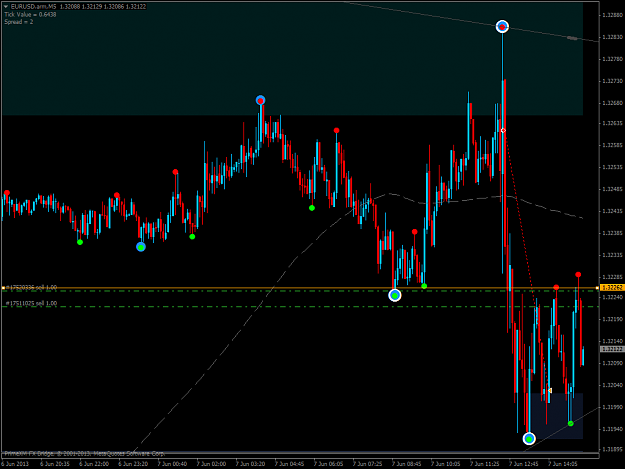This screenshot has height=469, width=625.
Task: Click the '7 Jun 03:20' time axis label
Action: click(x=250, y=464)
